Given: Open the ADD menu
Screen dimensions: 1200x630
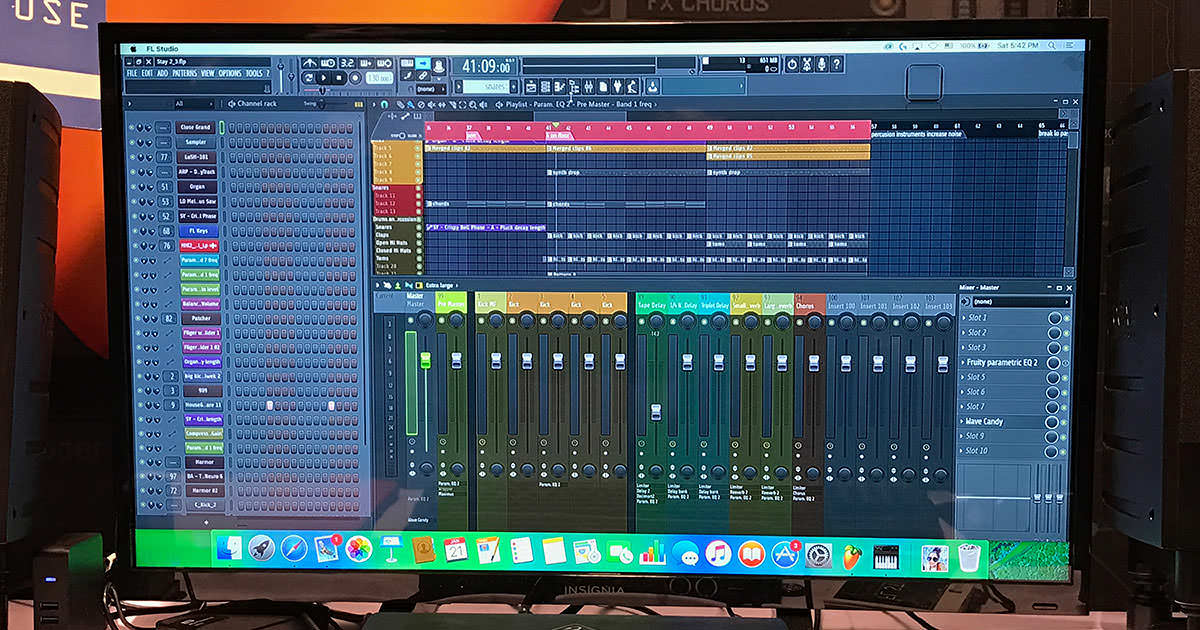Looking at the screenshot, I should 162,73.
